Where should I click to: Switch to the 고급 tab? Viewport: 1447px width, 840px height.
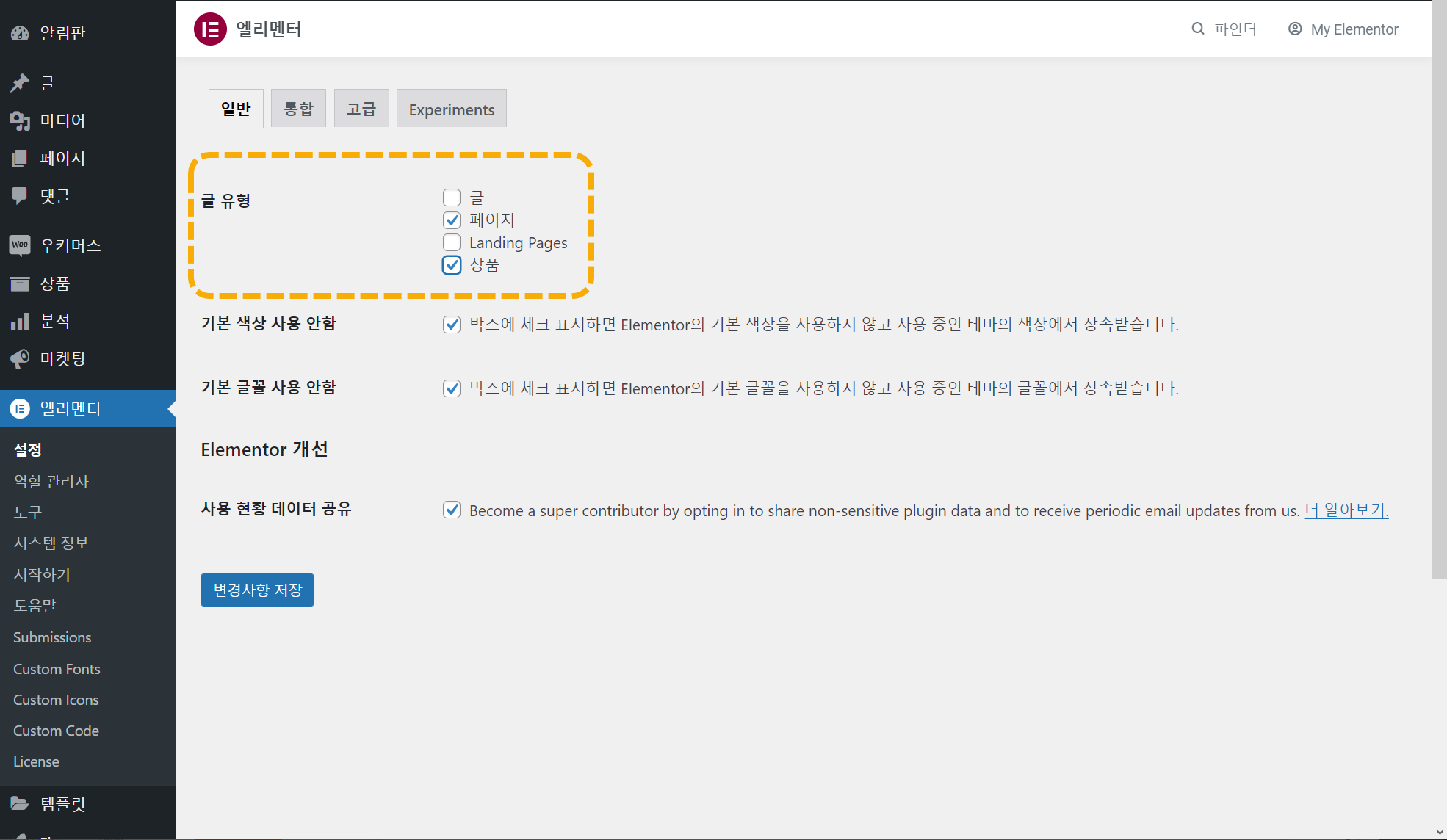[x=361, y=108]
